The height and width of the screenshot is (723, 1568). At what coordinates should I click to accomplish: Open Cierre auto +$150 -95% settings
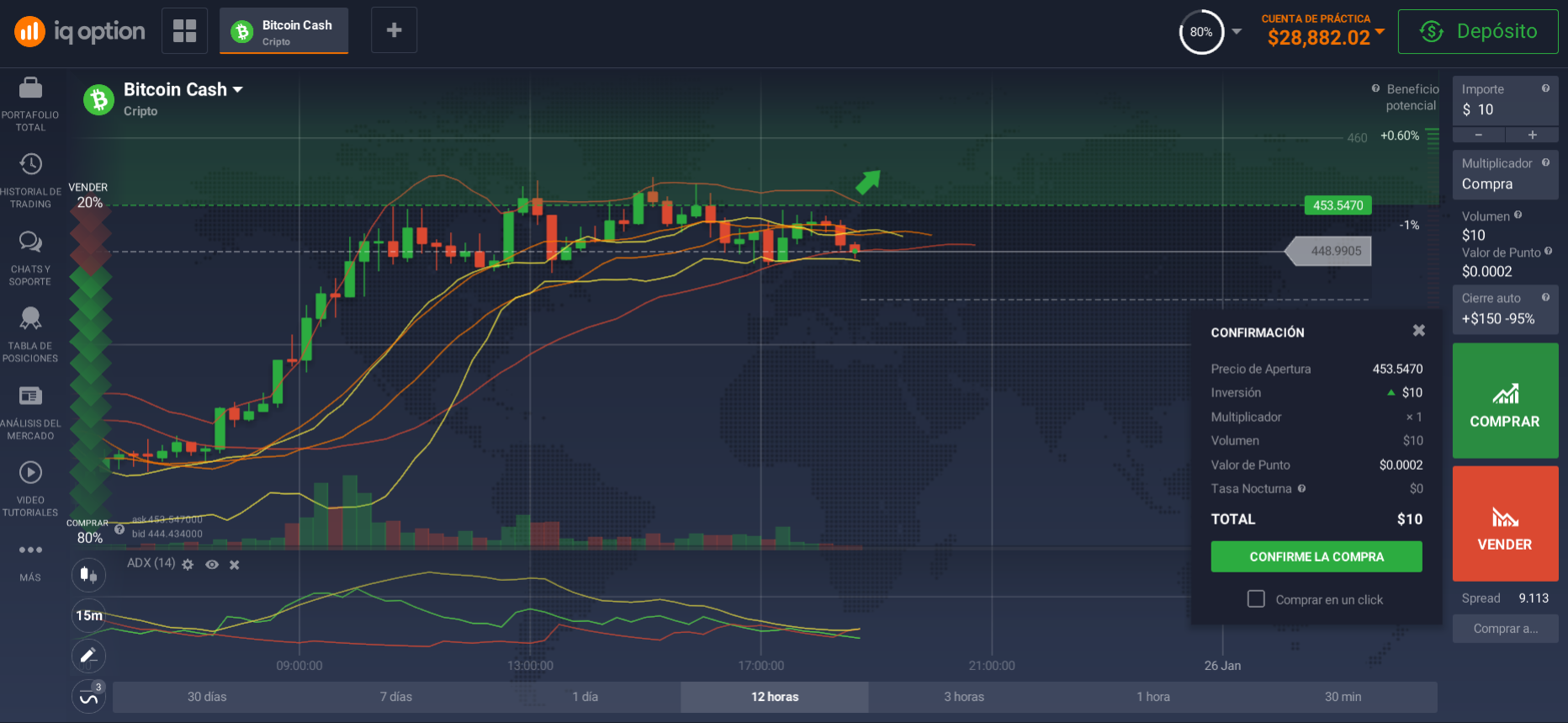pyautogui.click(x=1505, y=310)
